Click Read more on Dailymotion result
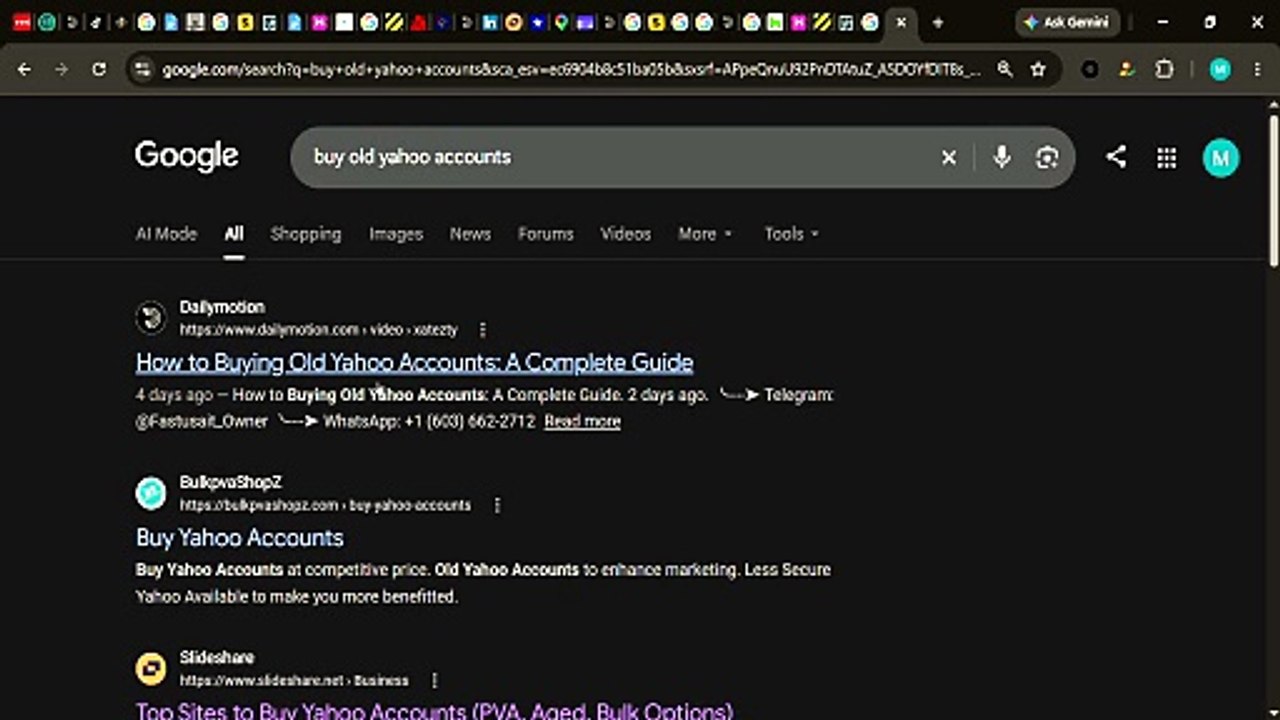 coord(582,421)
